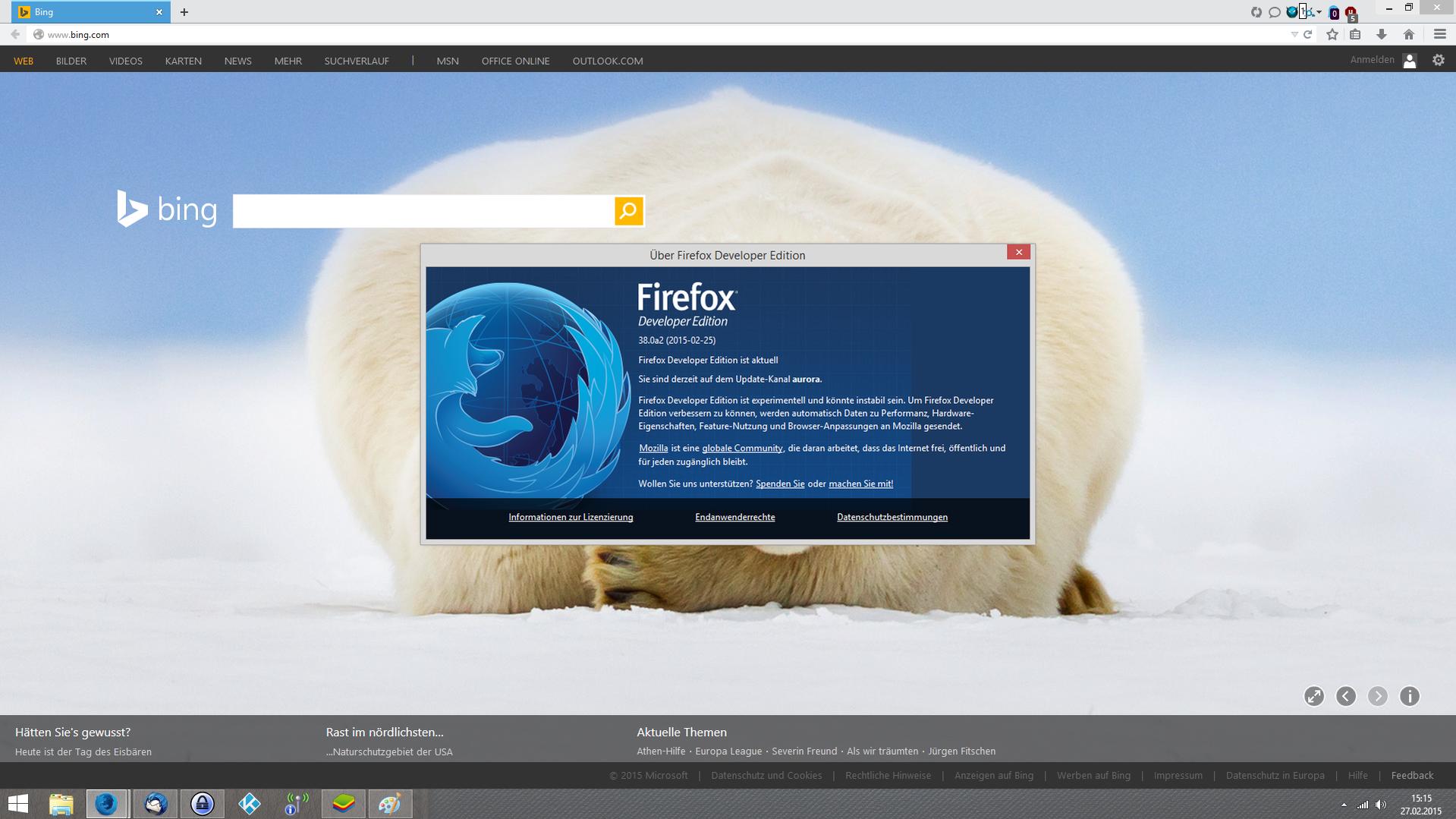Open Thunderbird from taskbar

[156, 804]
